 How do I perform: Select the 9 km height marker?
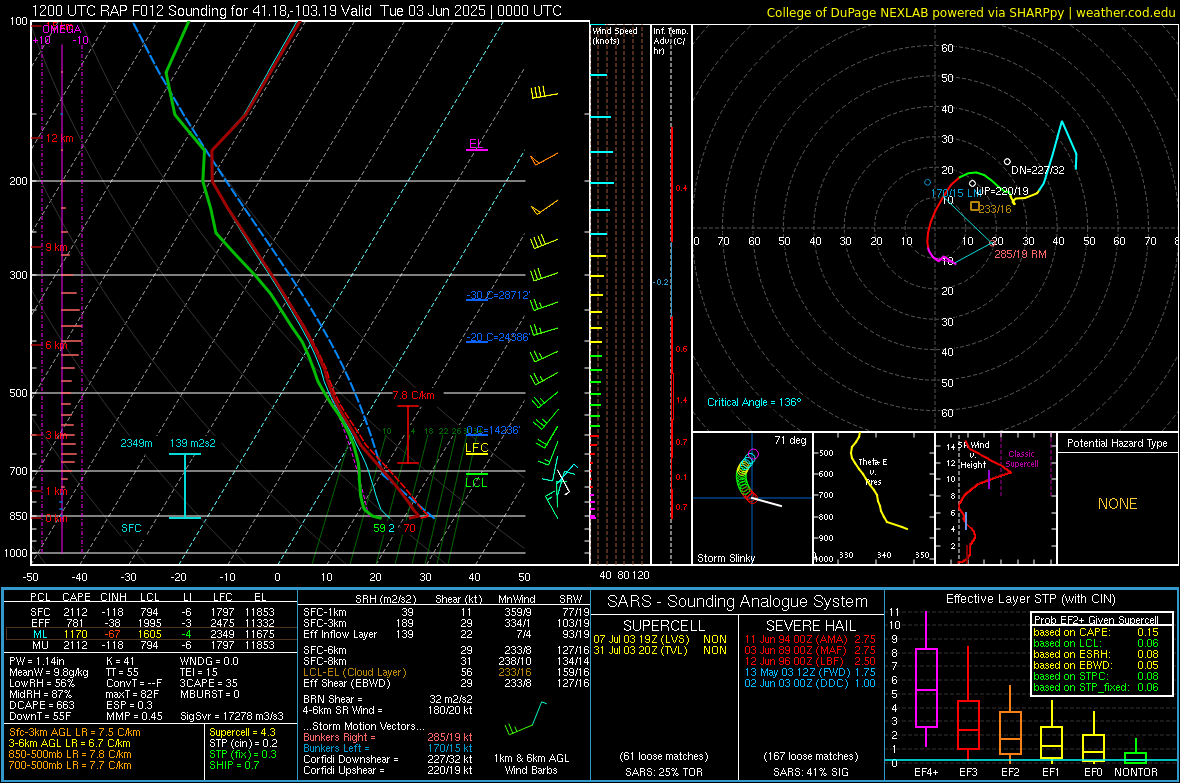(x=56, y=248)
